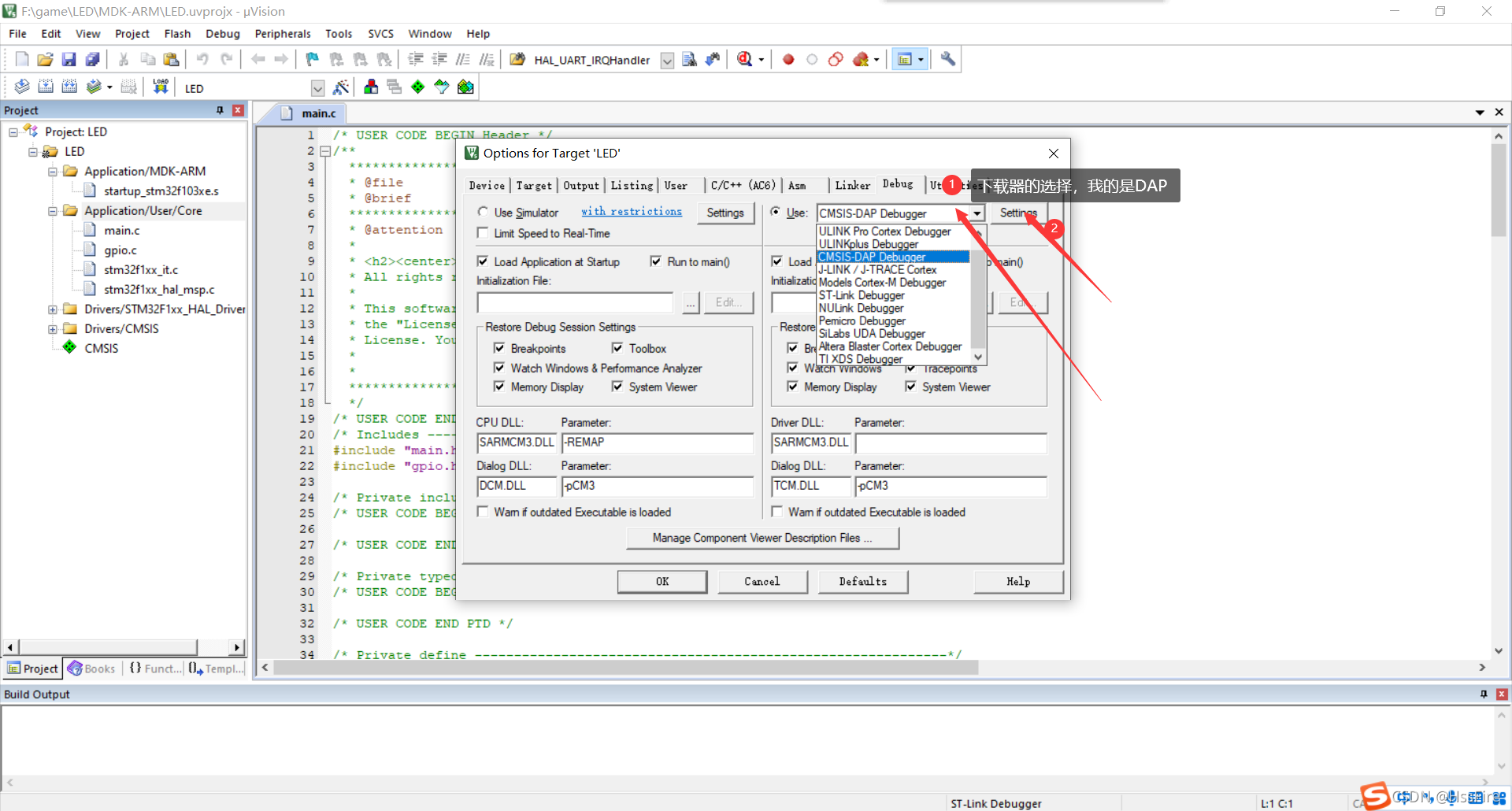
Task: Click the Defaults button
Action: click(x=862, y=582)
